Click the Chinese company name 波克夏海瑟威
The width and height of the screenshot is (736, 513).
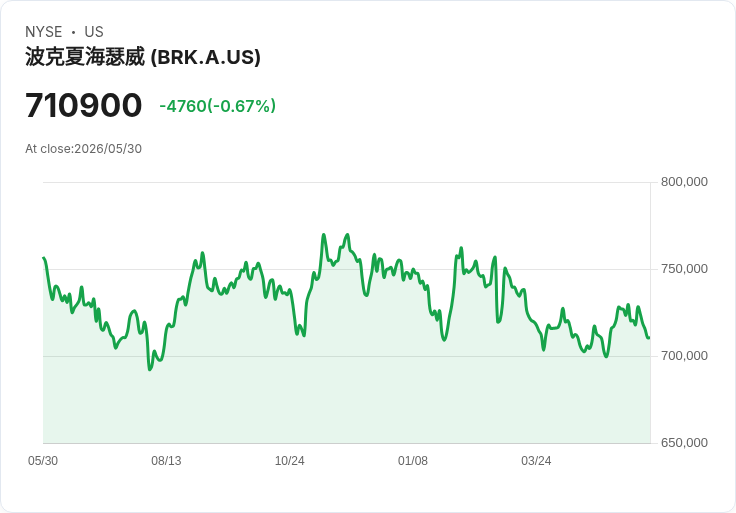(x=85, y=57)
